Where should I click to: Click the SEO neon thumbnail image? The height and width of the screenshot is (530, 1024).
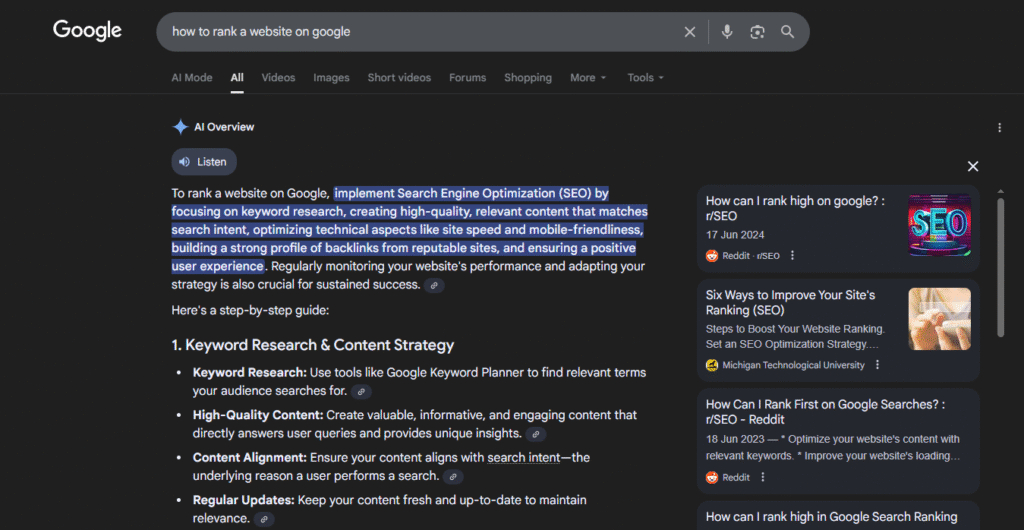tap(939, 225)
